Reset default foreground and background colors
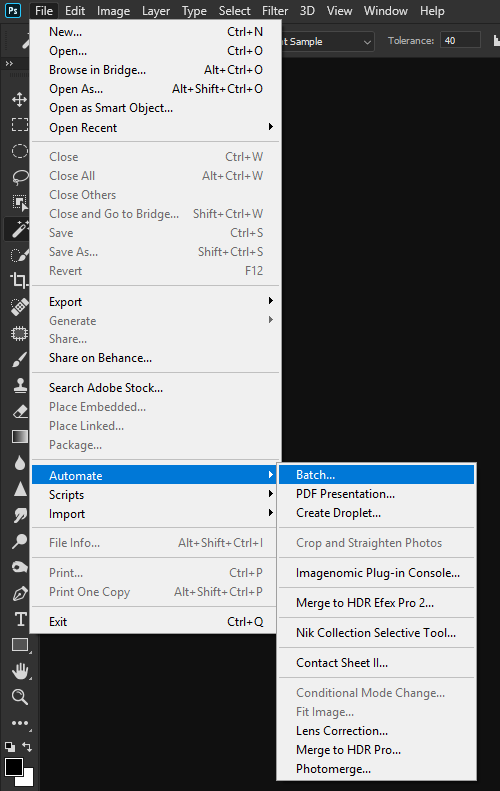The width and height of the screenshot is (500, 791). tap(9, 746)
